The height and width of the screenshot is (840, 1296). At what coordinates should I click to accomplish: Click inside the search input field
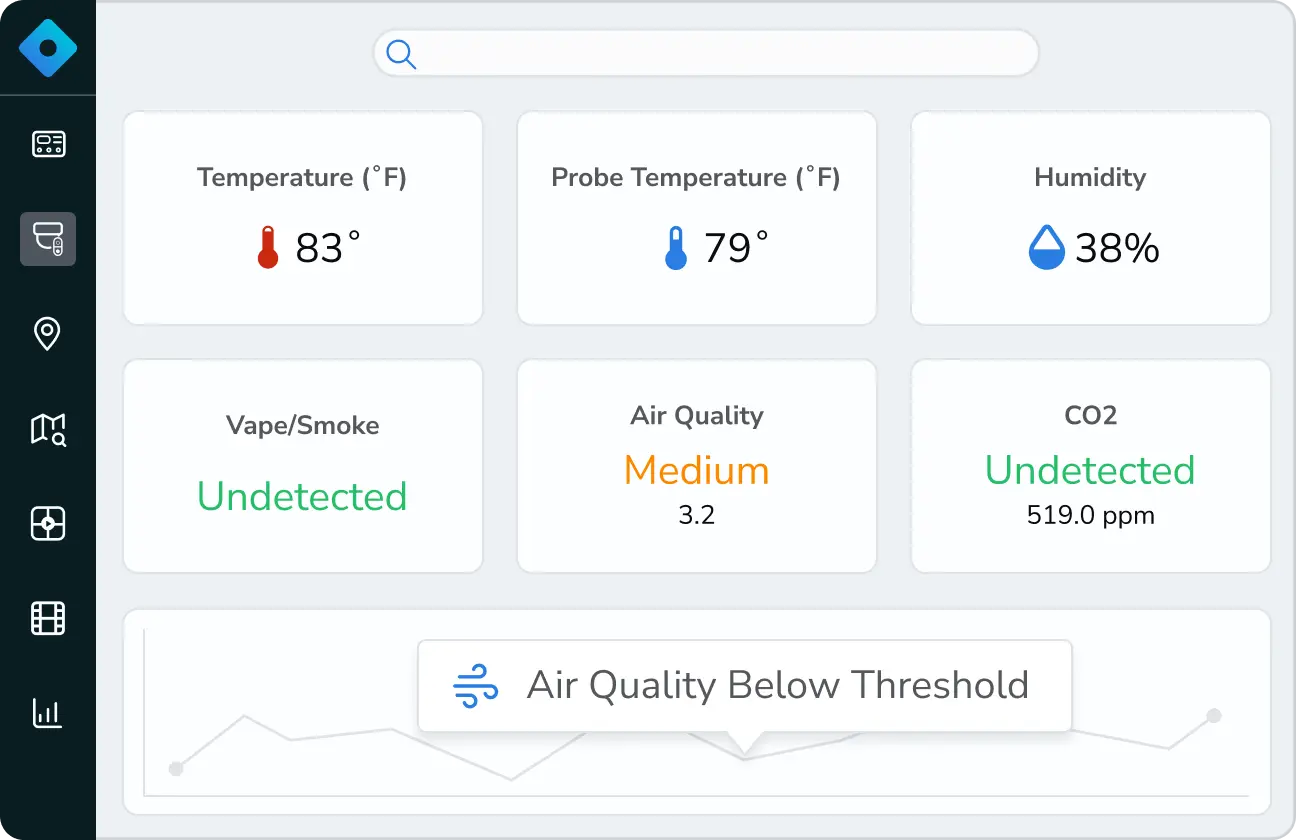[x=706, y=52]
